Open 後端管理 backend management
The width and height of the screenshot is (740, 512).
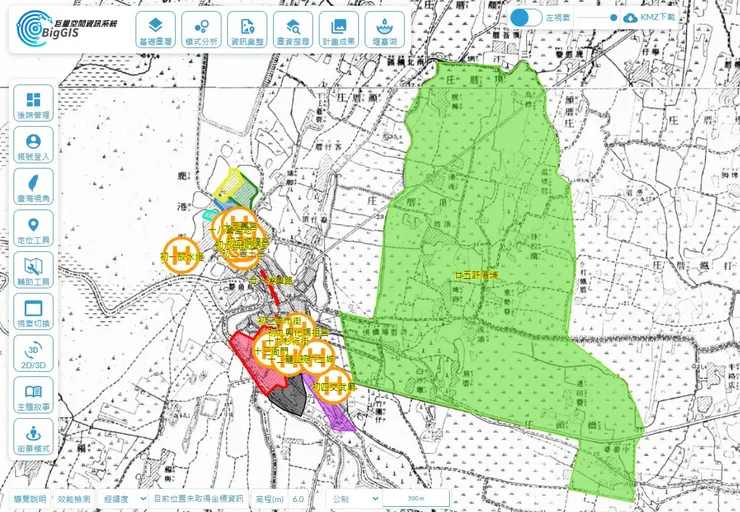click(33, 103)
